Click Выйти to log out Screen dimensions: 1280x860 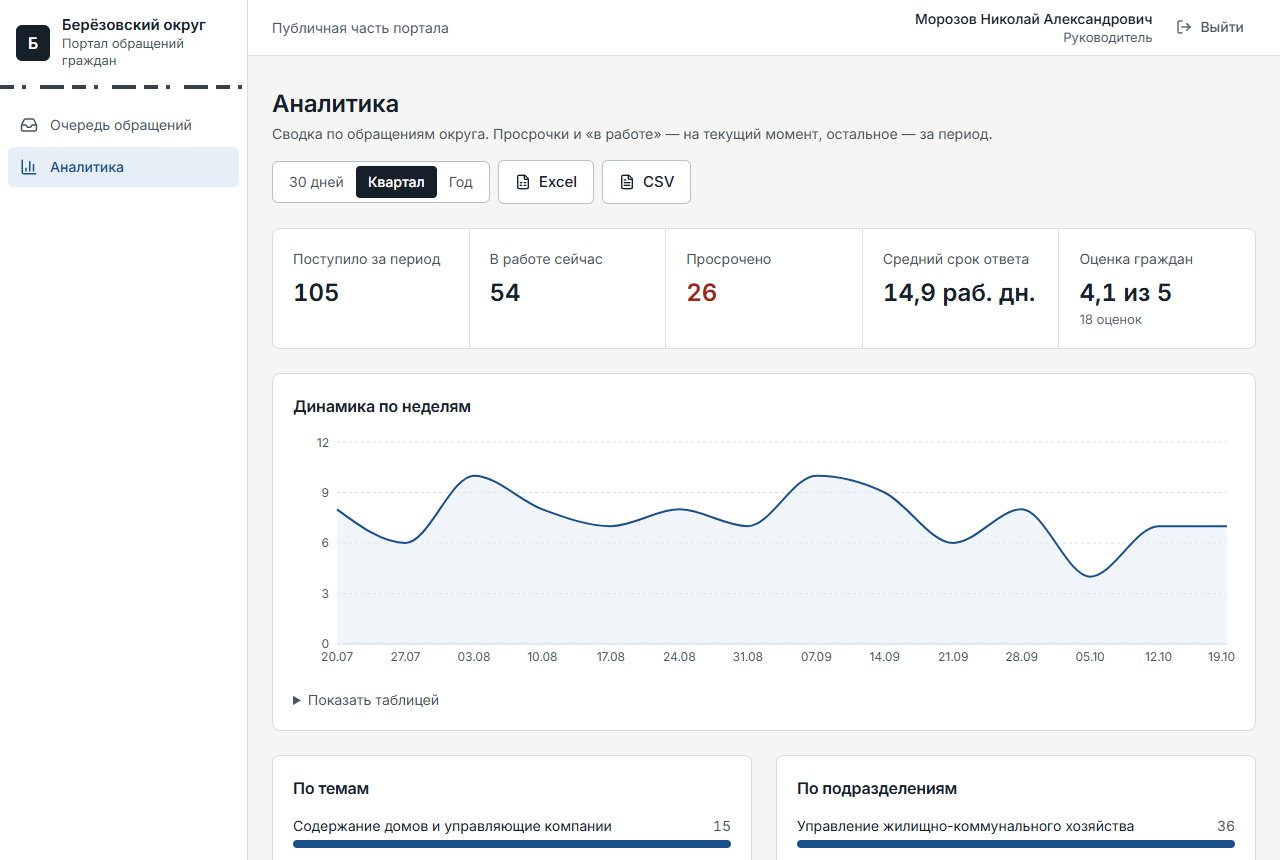[x=1210, y=27]
